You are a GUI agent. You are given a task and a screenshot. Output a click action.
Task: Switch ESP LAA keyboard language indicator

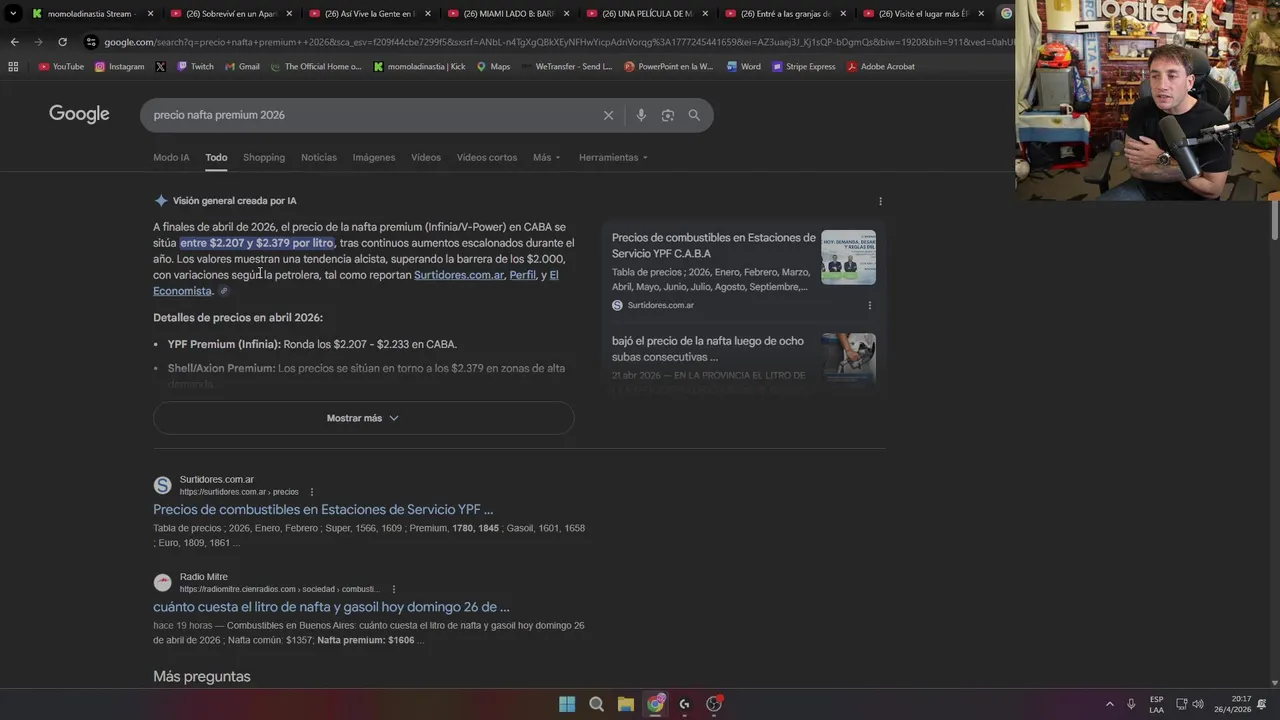click(x=1156, y=704)
